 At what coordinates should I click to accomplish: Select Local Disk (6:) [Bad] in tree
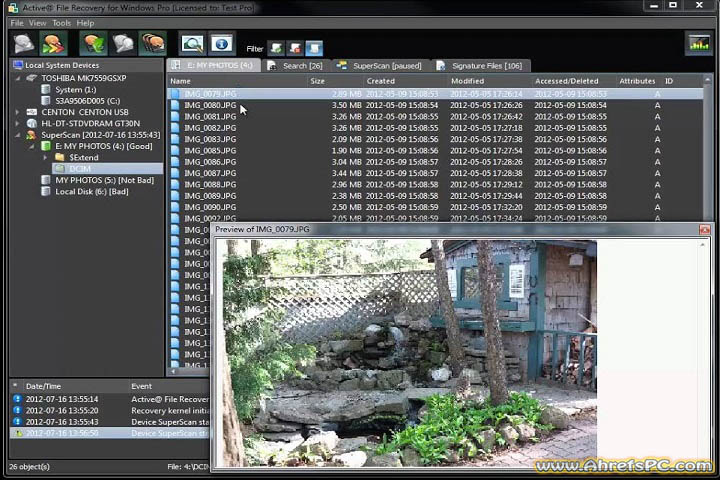pos(91,191)
